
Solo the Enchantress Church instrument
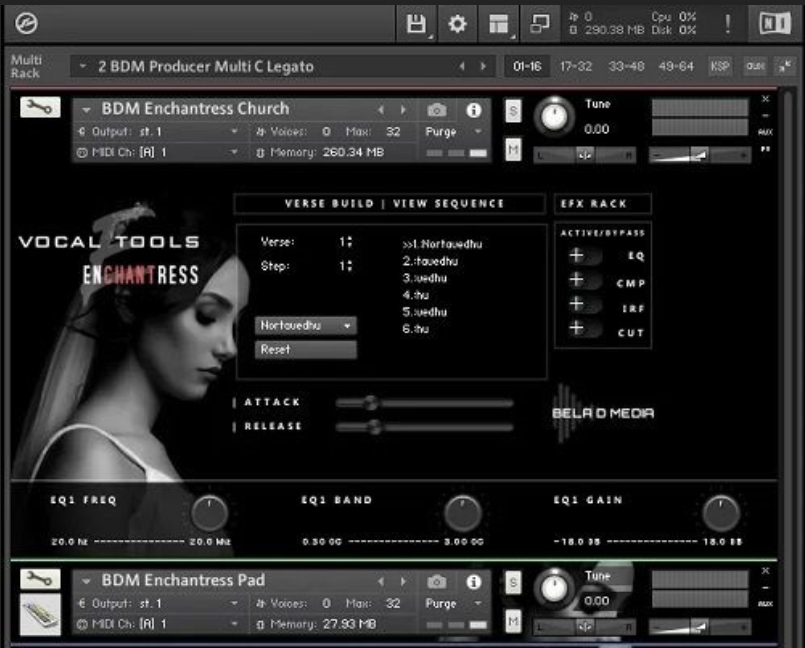[x=513, y=111]
